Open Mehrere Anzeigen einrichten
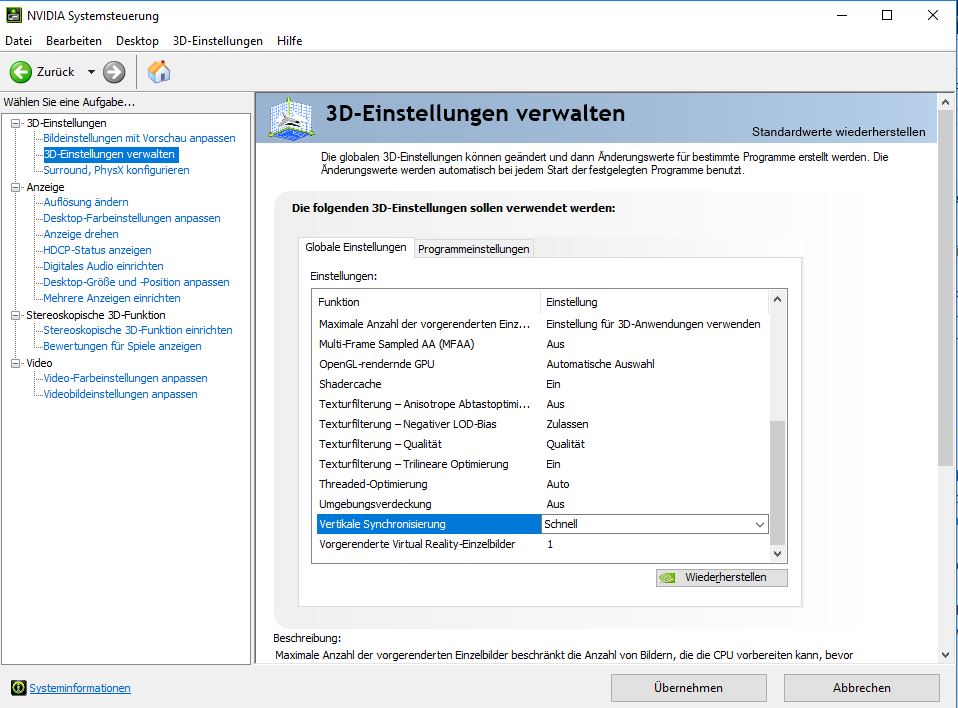This screenshot has width=958, height=708. pyautogui.click(x=112, y=298)
